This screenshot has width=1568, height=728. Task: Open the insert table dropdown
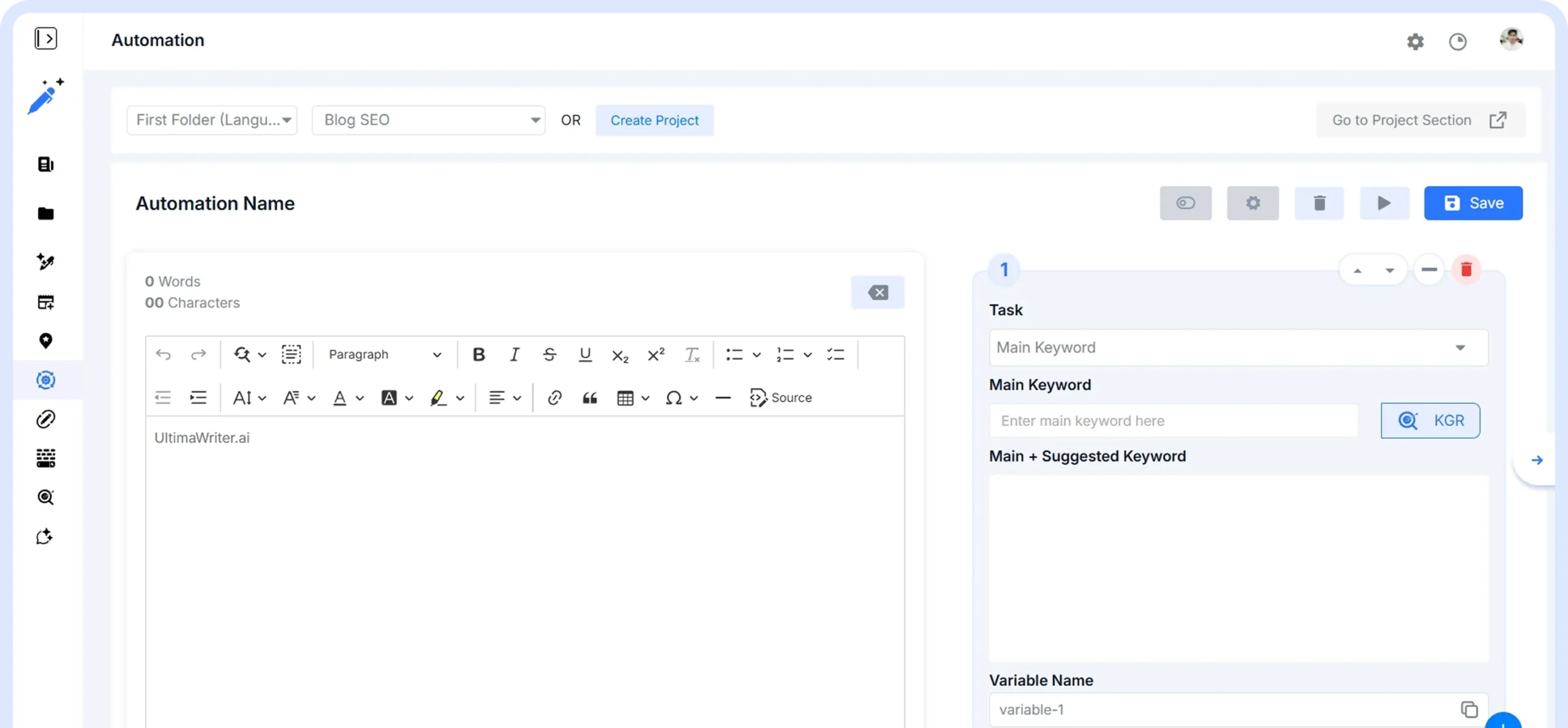[x=633, y=398]
